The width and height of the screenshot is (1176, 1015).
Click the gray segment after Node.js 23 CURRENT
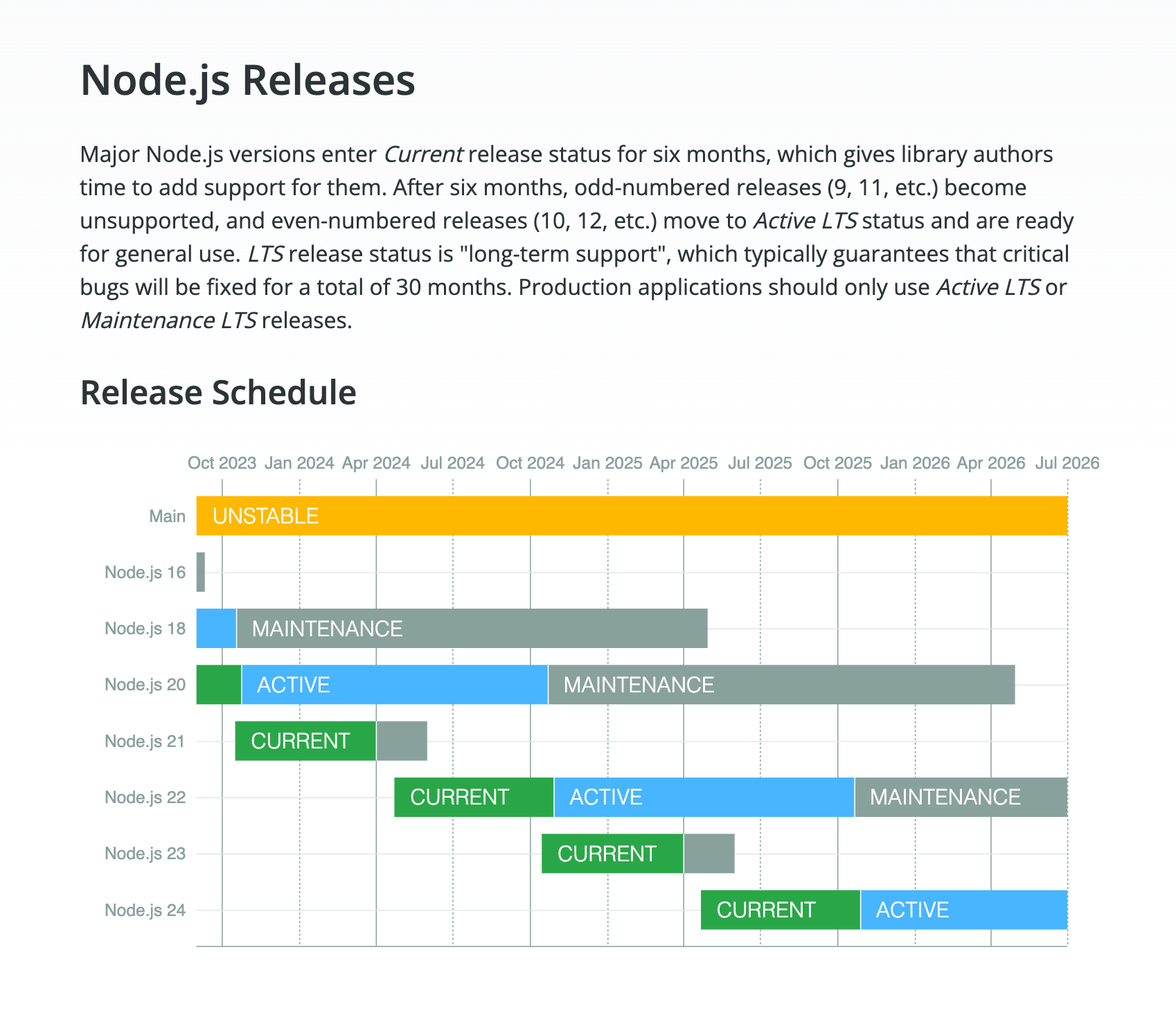coord(709,854)
